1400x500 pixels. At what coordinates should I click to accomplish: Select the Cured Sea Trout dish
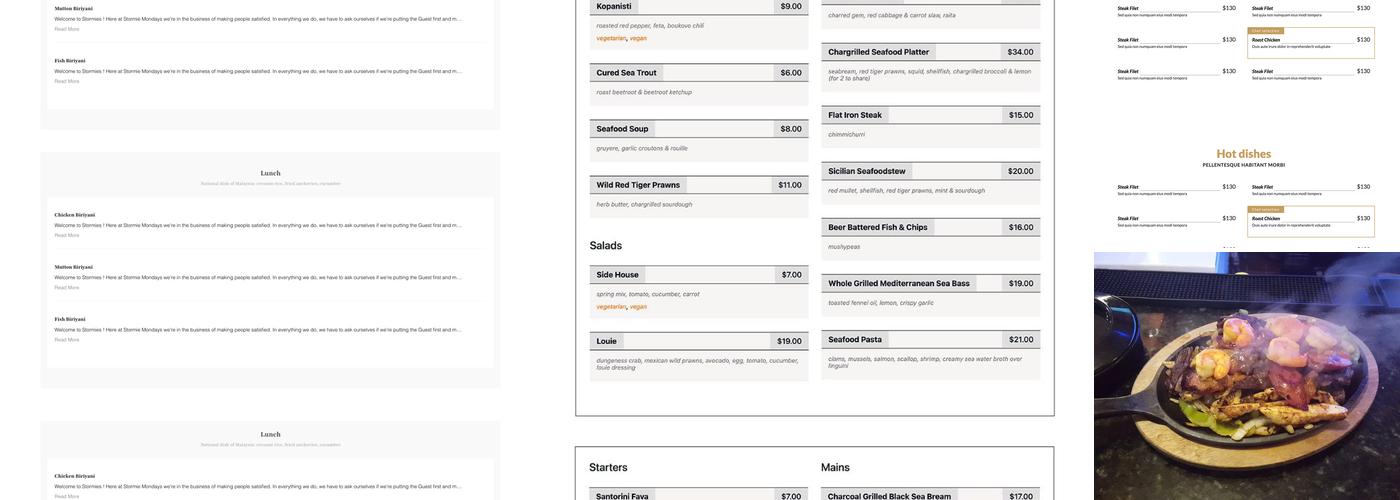(x=627, y=73)
